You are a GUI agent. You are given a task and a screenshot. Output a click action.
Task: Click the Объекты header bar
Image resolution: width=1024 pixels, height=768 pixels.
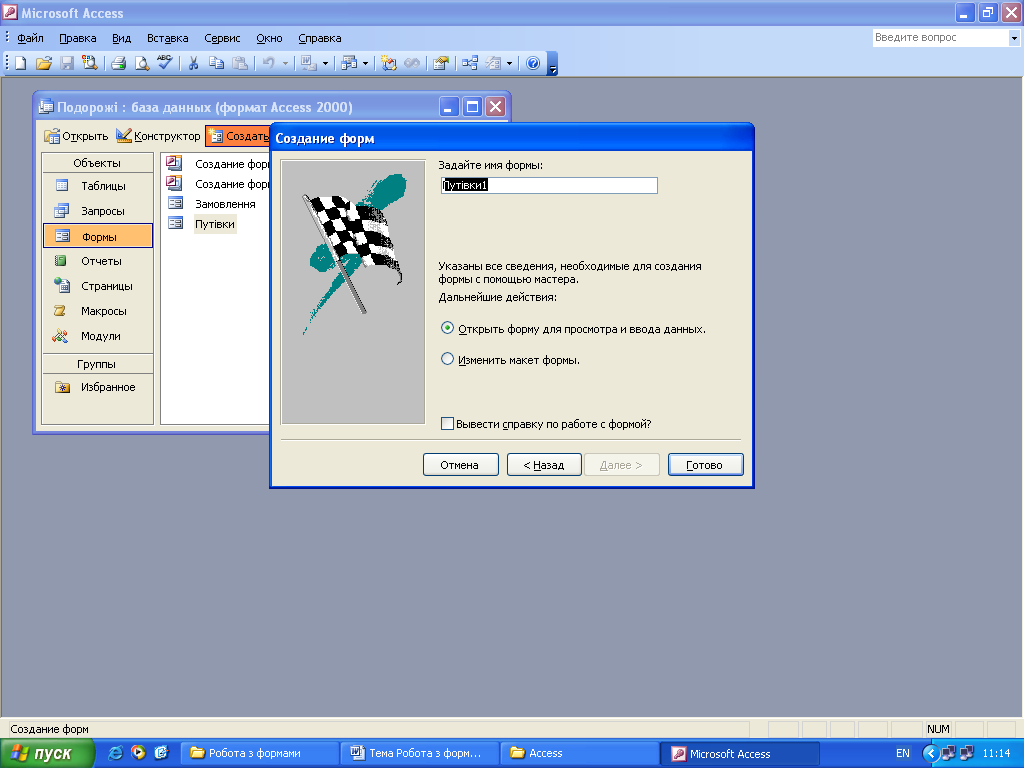click(97, 163)
